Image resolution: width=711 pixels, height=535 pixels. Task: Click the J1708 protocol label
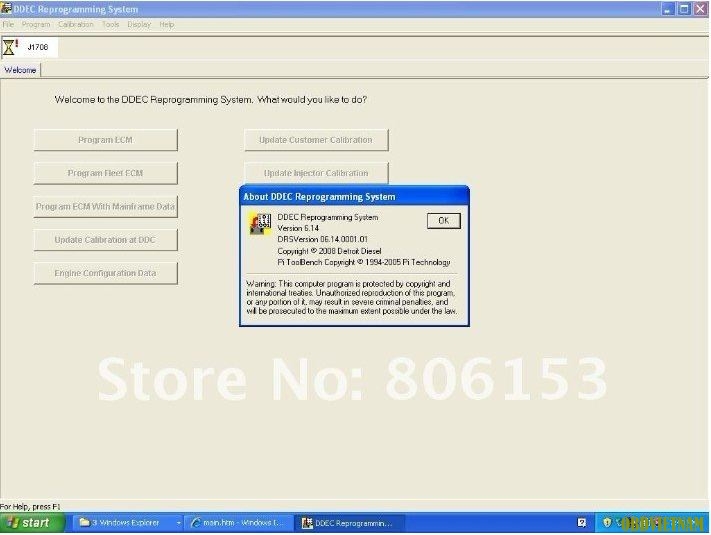[38, 47]
